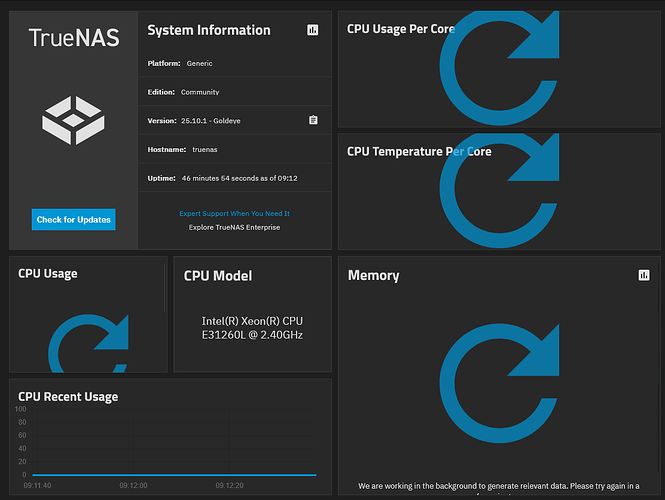Select Intel(R) Xeon(R) CPU E31260L text
This screenshot has width=665, height=500.
pos(252,328)
